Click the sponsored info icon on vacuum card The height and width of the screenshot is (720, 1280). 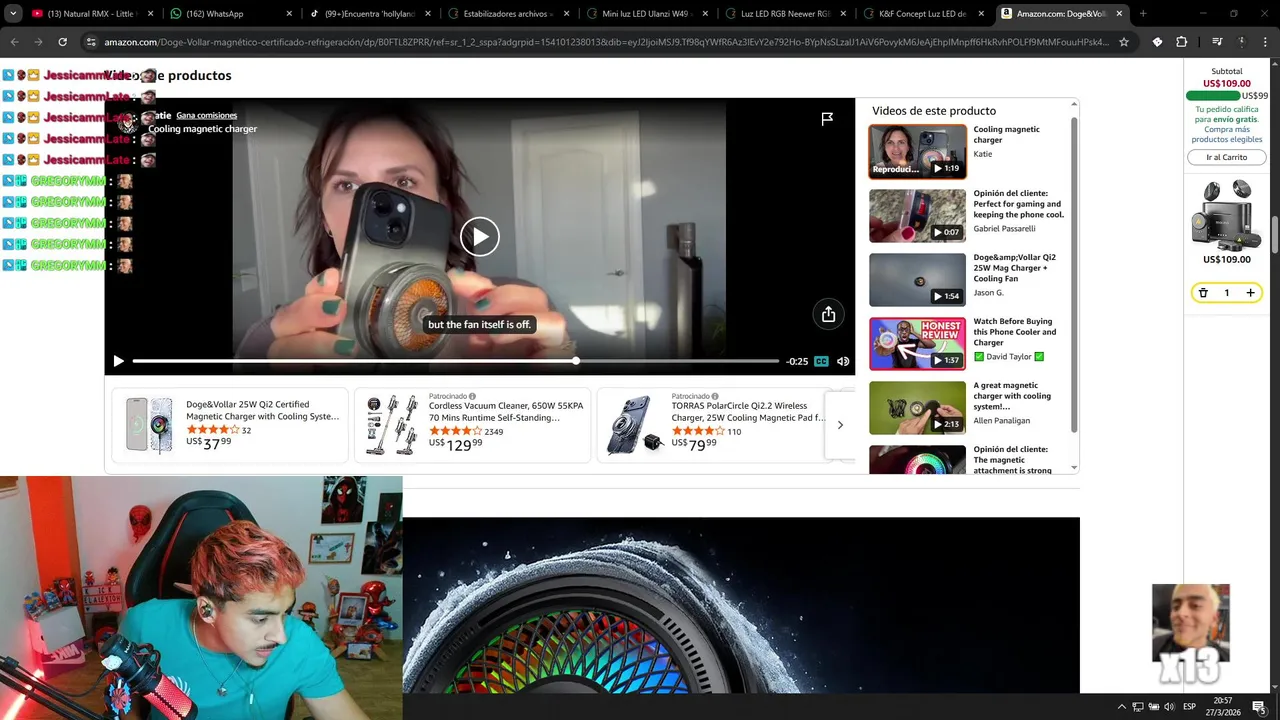tap(472, 396)
